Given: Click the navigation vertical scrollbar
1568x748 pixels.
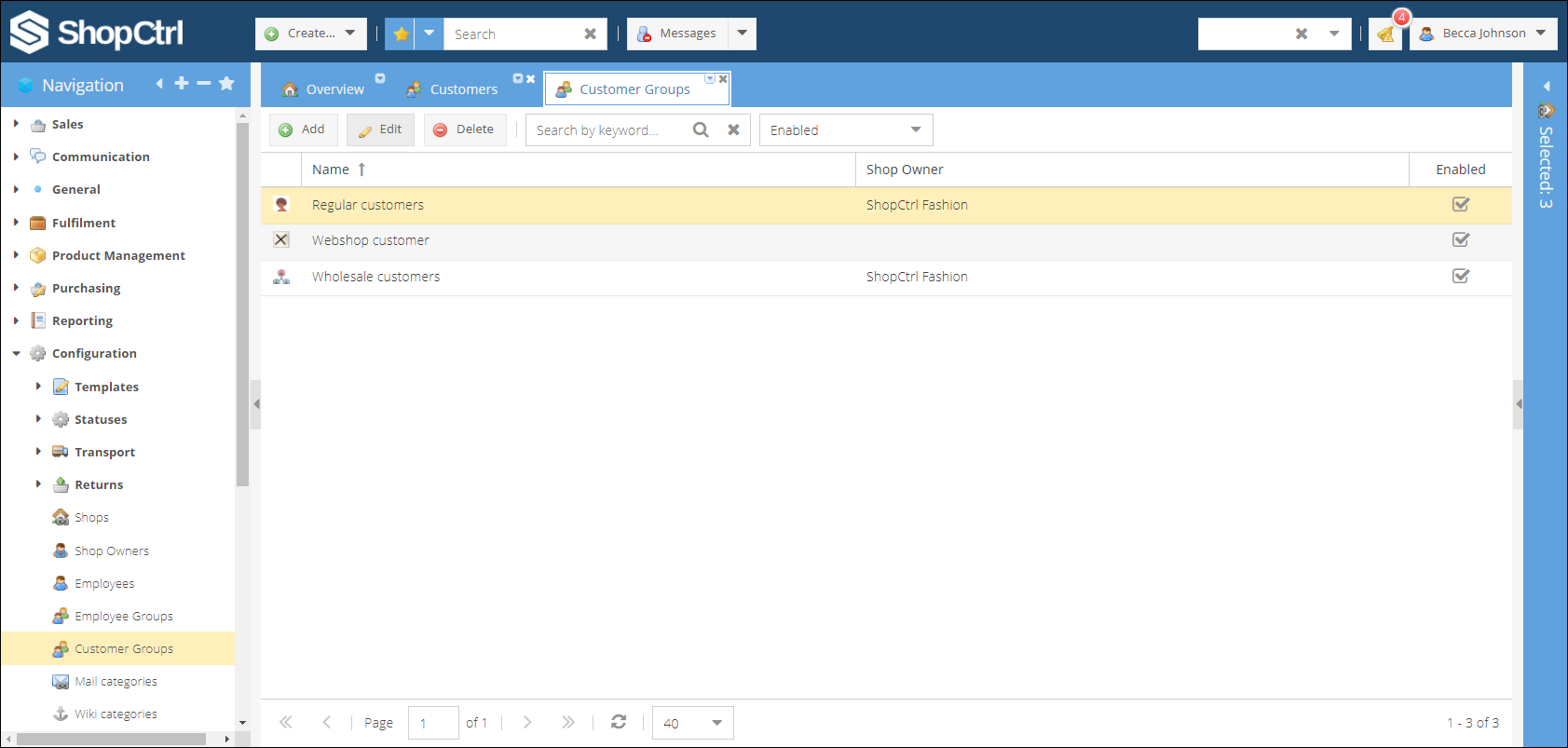Looking at the screenshot, I should pos(242,303).
